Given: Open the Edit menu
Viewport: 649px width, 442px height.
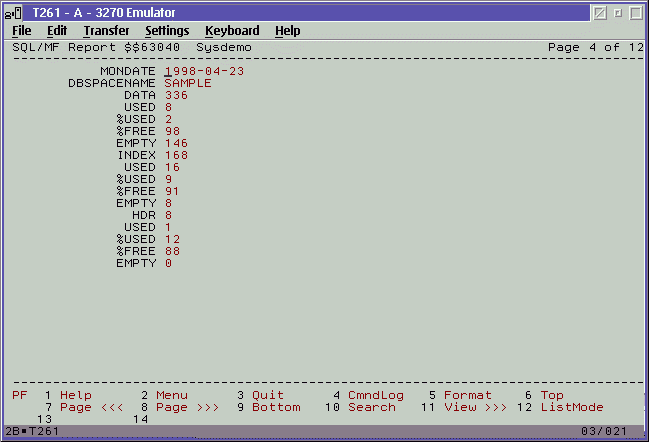Looking at the screenshot, I should point(57,31).
